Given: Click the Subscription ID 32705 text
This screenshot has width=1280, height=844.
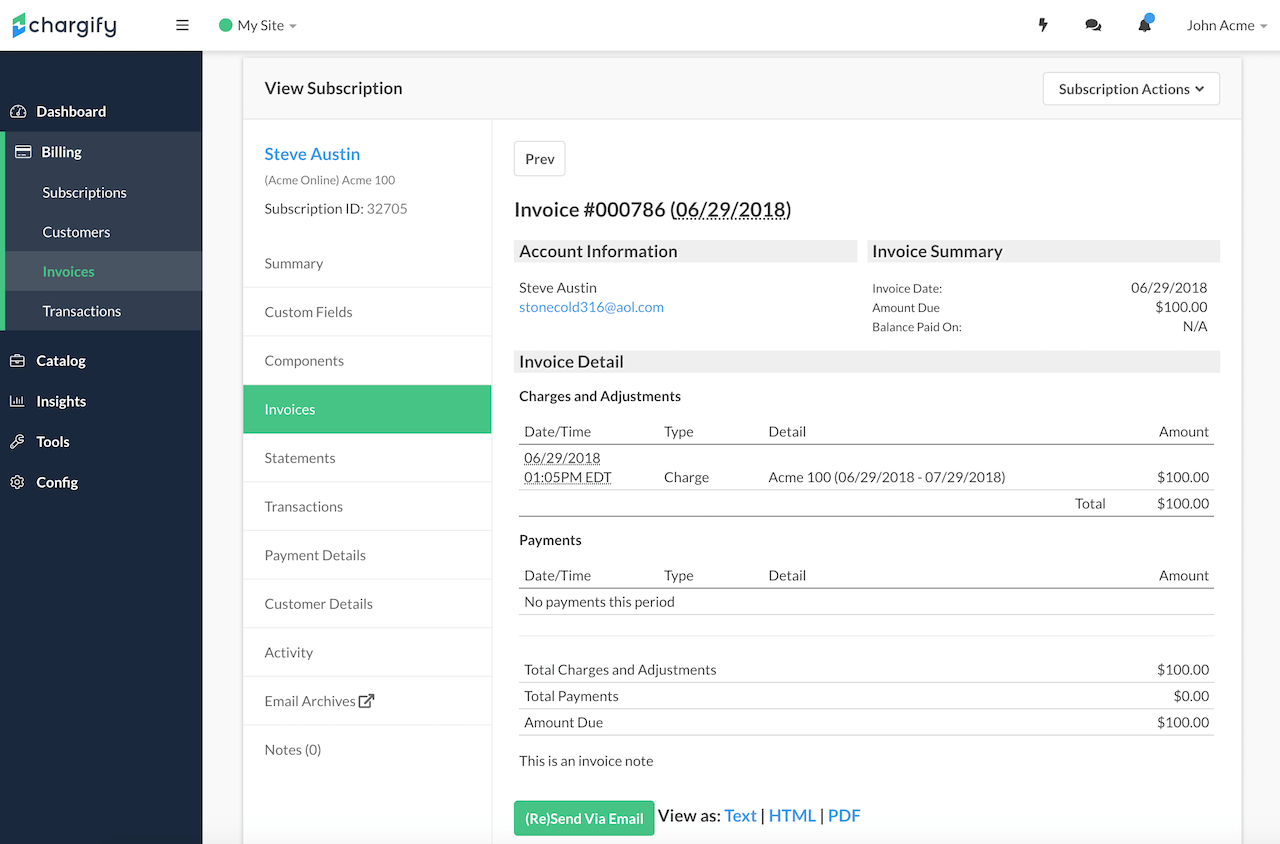Looking at the screenshot, I should tap(335, 209).
